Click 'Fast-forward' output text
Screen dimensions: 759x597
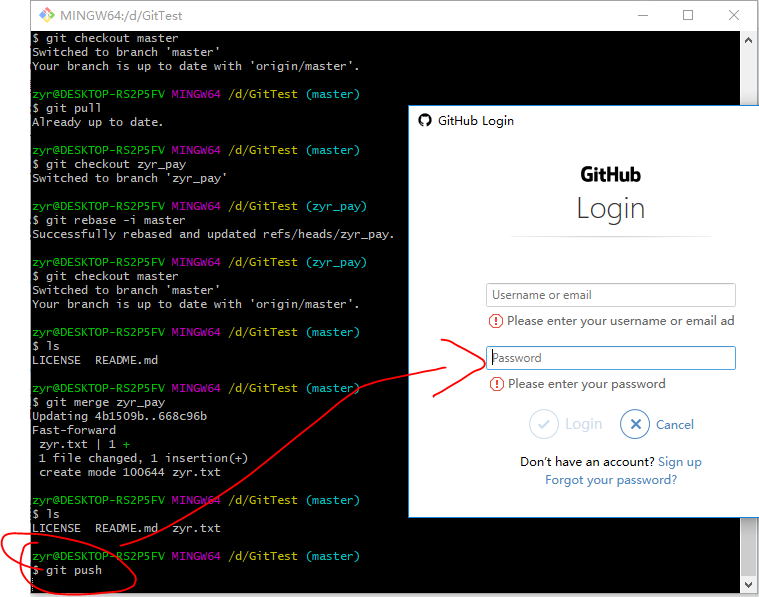(74, 430)
